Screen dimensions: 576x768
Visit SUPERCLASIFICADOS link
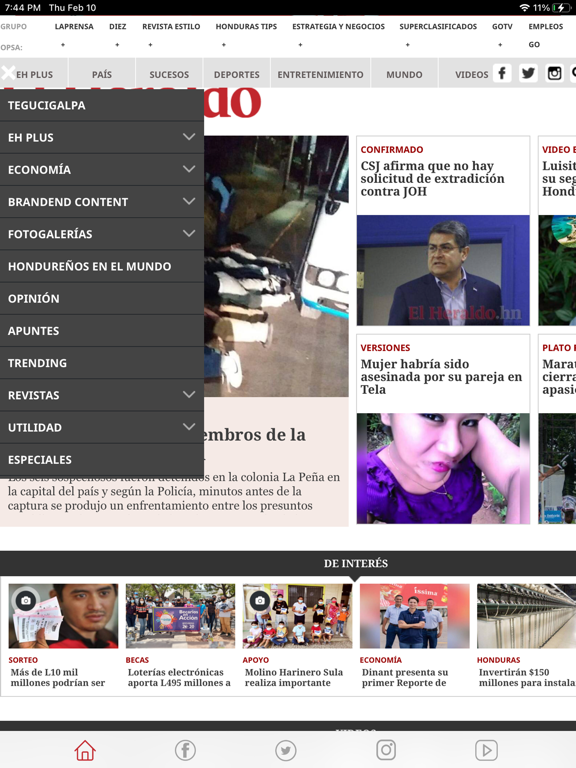point(438,26)
